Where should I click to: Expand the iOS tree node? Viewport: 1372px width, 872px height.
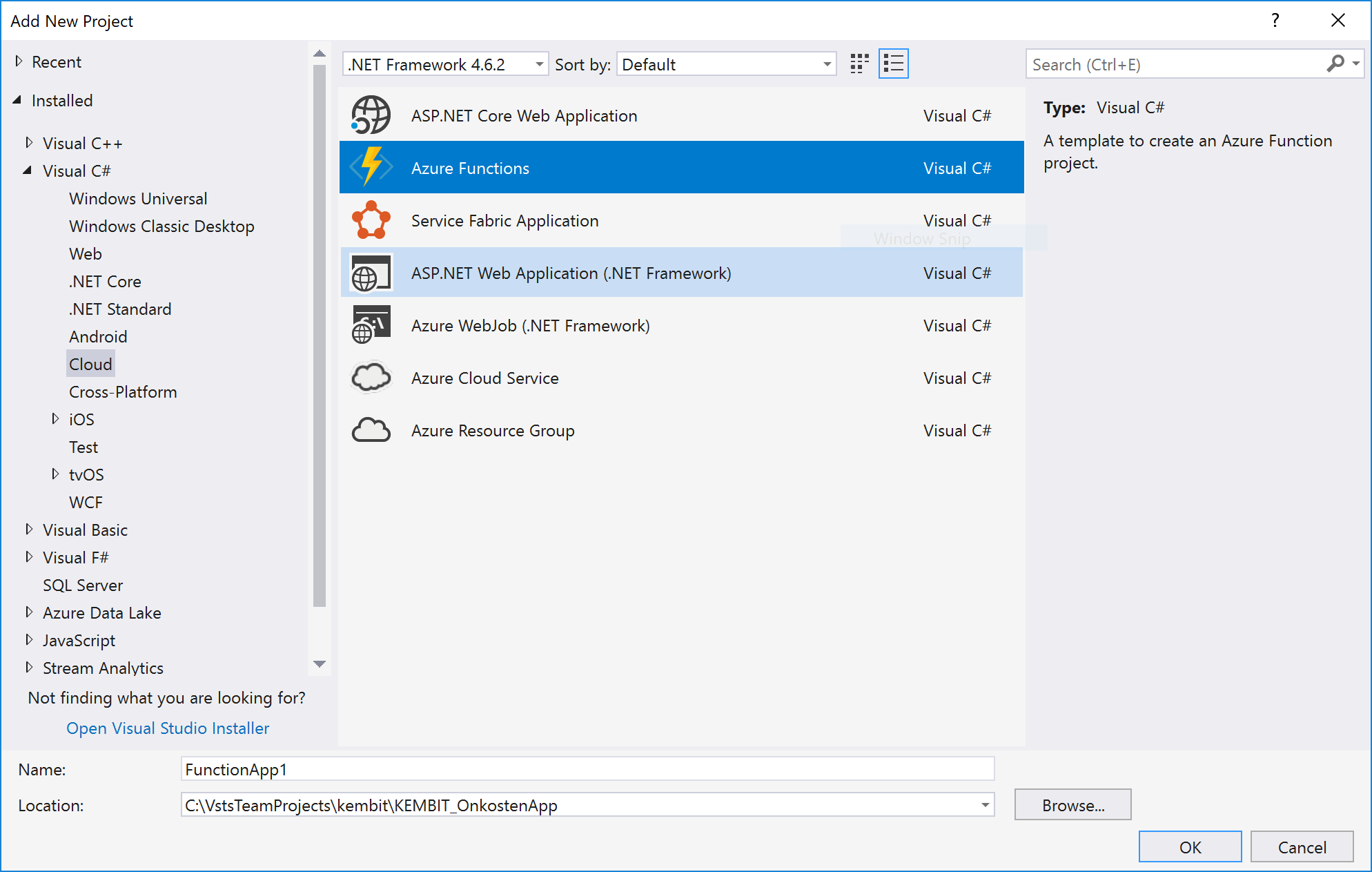(x=56, y=418)
